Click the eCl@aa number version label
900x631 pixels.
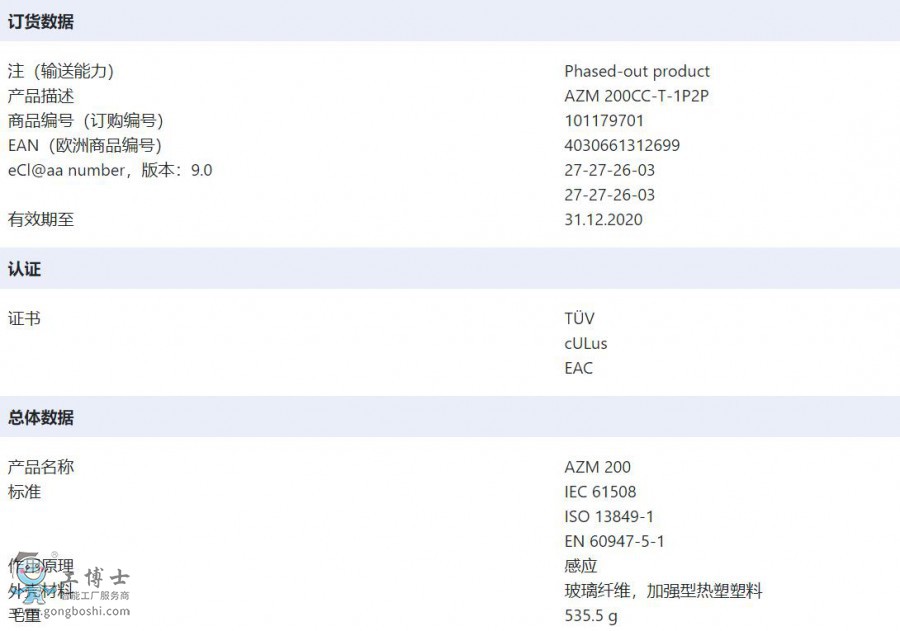click(110, 170)
